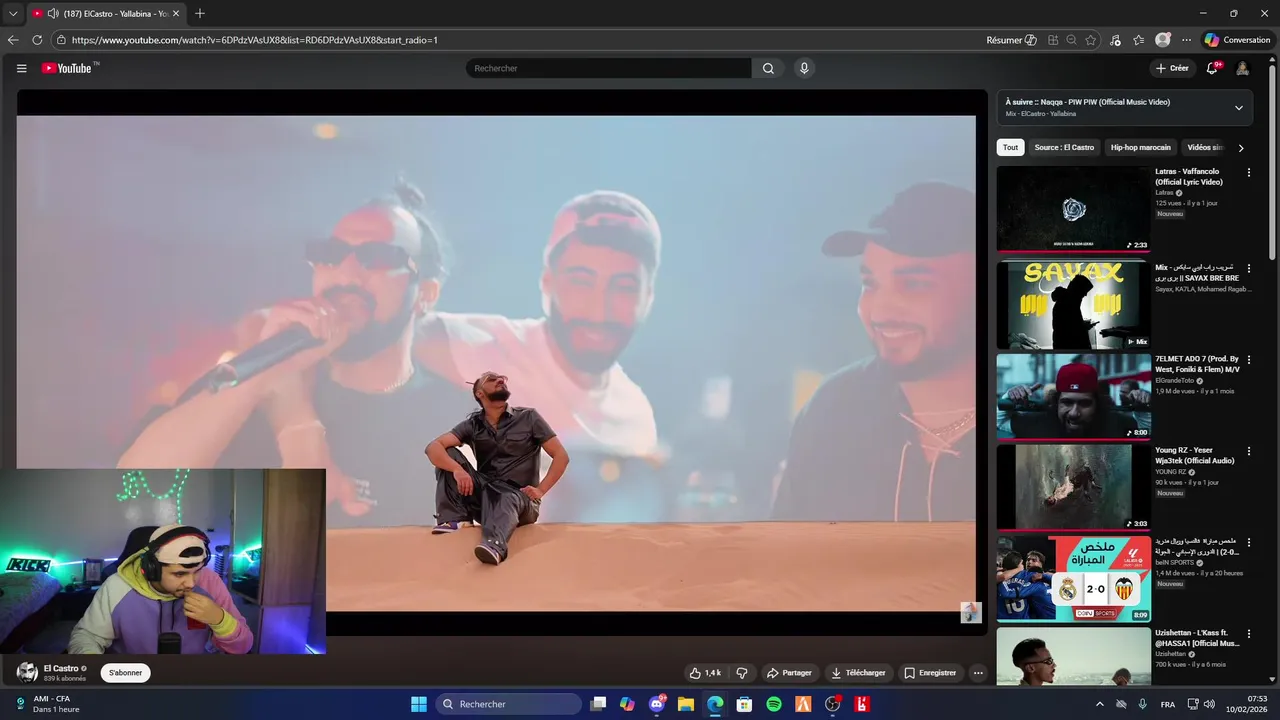Viewport: 1280px width, 720px height.
Task: Click the Windows taskbar Rechercher search box
Action: [x=509, y=704]
